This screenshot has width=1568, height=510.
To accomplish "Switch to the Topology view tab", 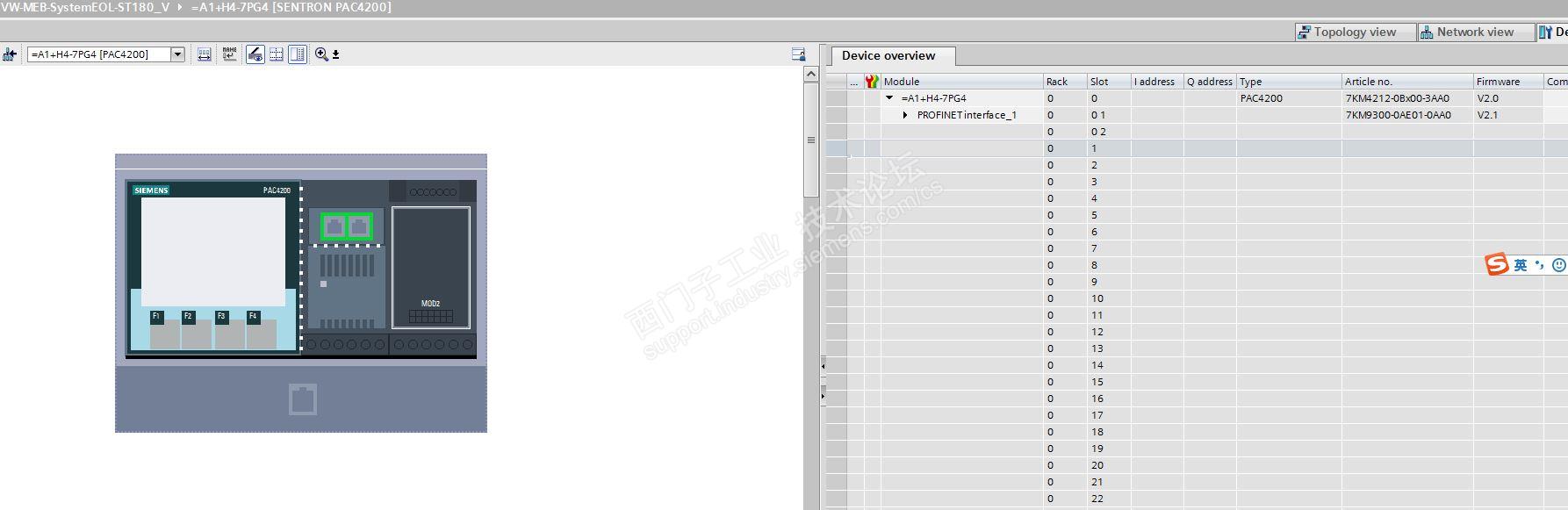I will click(1355, 32).
